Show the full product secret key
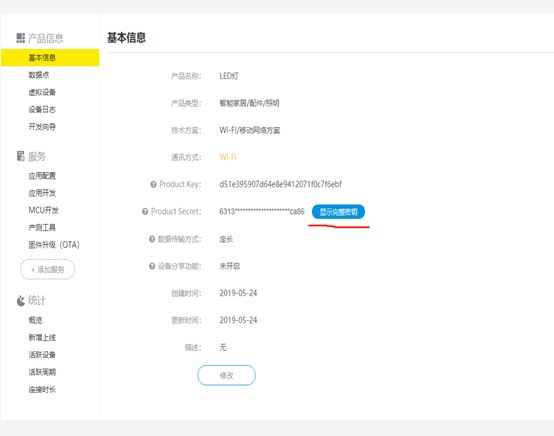The image size is (554, 436). 338,212
